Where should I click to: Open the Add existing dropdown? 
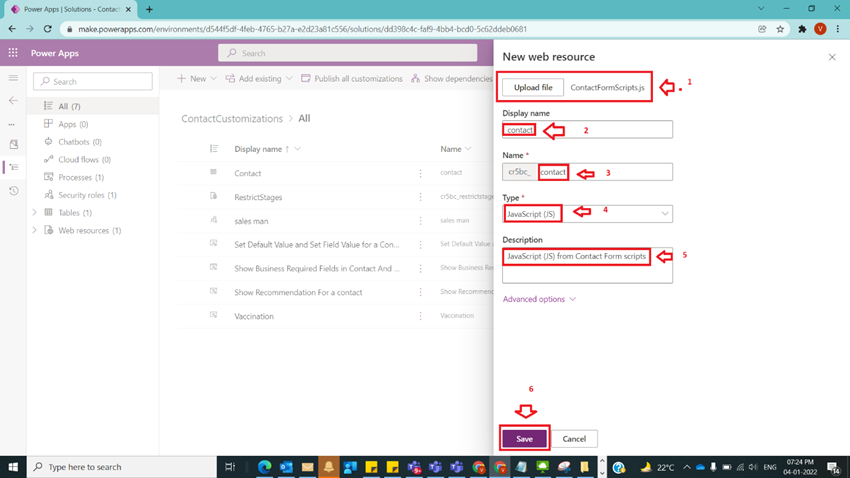(259, 79)
